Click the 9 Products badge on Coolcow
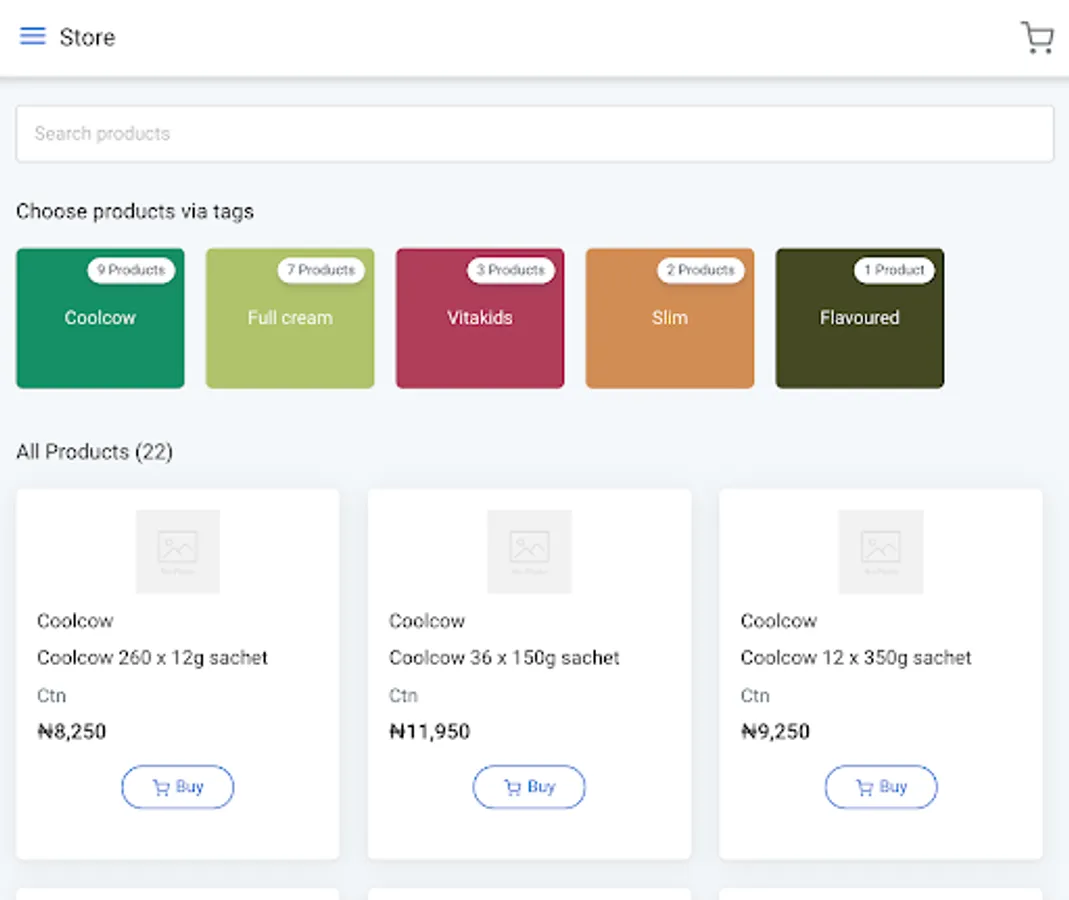The image size is (1069, 900). click(131, 270)
